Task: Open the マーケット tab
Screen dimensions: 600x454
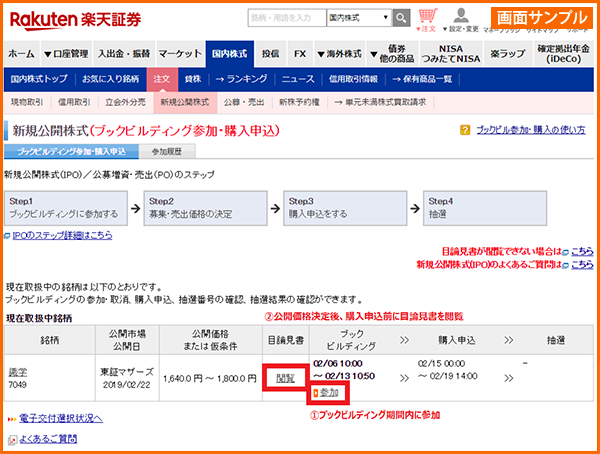Action: 180,54
